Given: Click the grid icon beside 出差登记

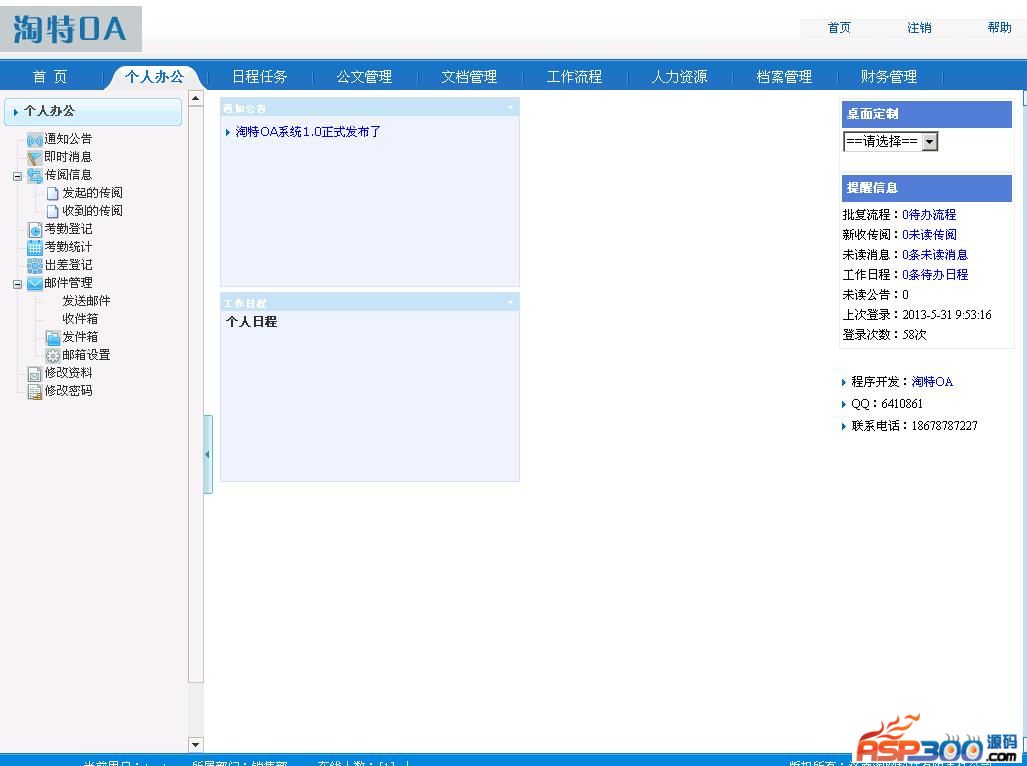Looking at the screenshot, I should pyautogui.click(x=35, y=265).
